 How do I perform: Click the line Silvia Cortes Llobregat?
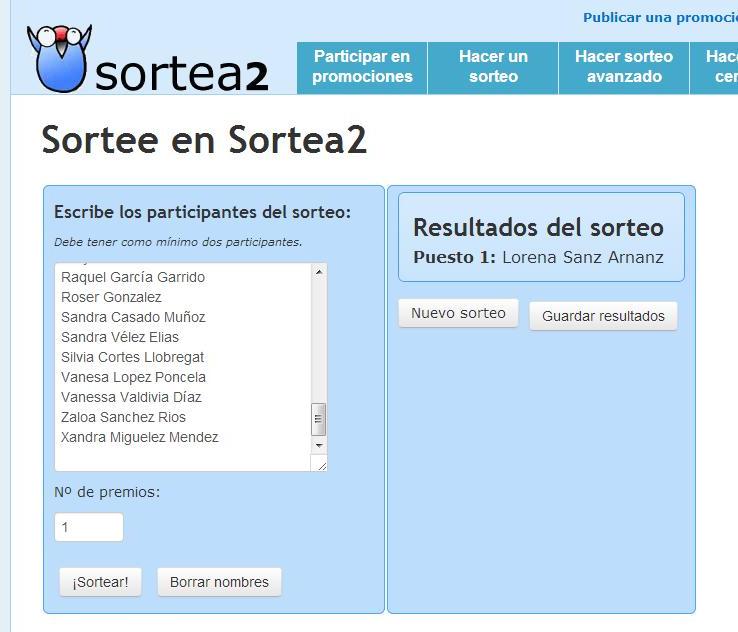[133, 357]
